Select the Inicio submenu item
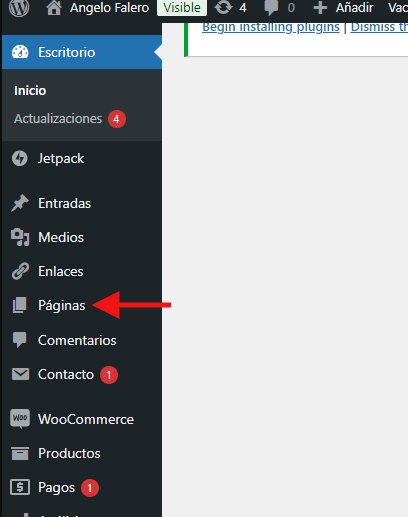This screenshot has height=517, width=408. click(x=30, y=91)
